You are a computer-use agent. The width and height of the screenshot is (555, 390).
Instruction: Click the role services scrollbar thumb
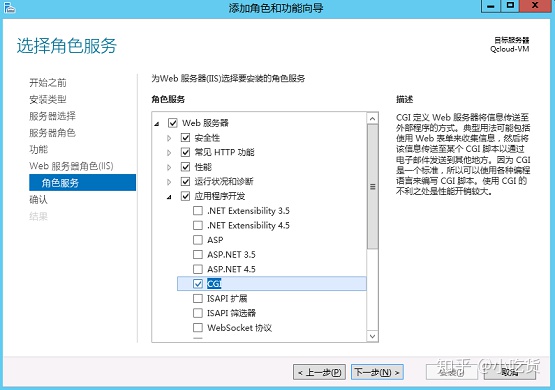click(x=372, y=187)
